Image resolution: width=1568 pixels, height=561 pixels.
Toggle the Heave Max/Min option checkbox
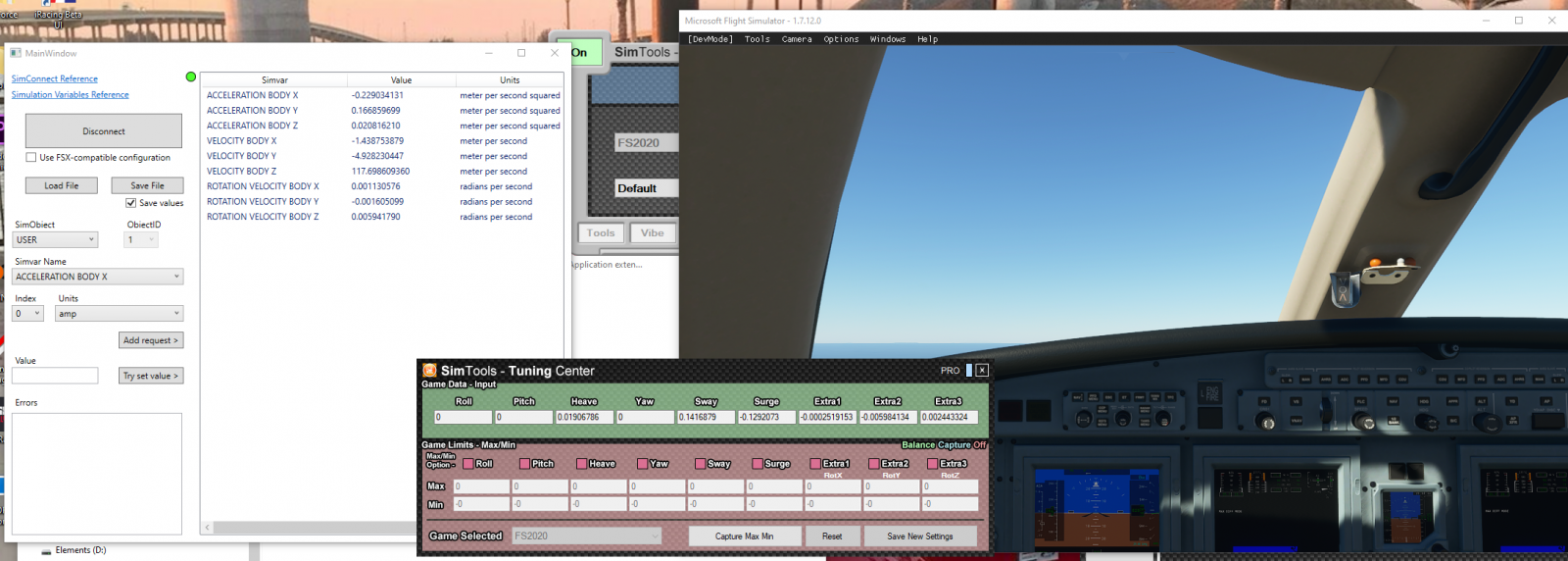pos(582,464)
